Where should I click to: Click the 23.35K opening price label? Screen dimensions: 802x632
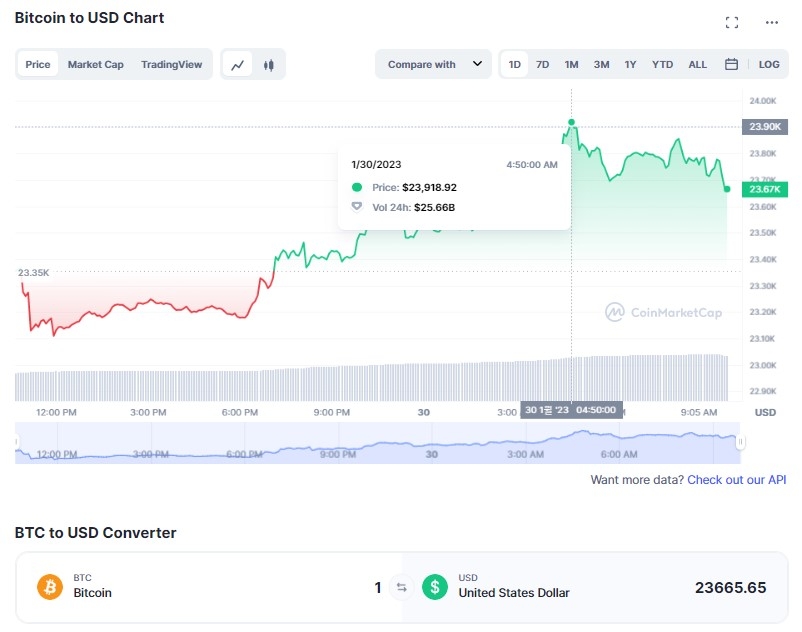34,273
